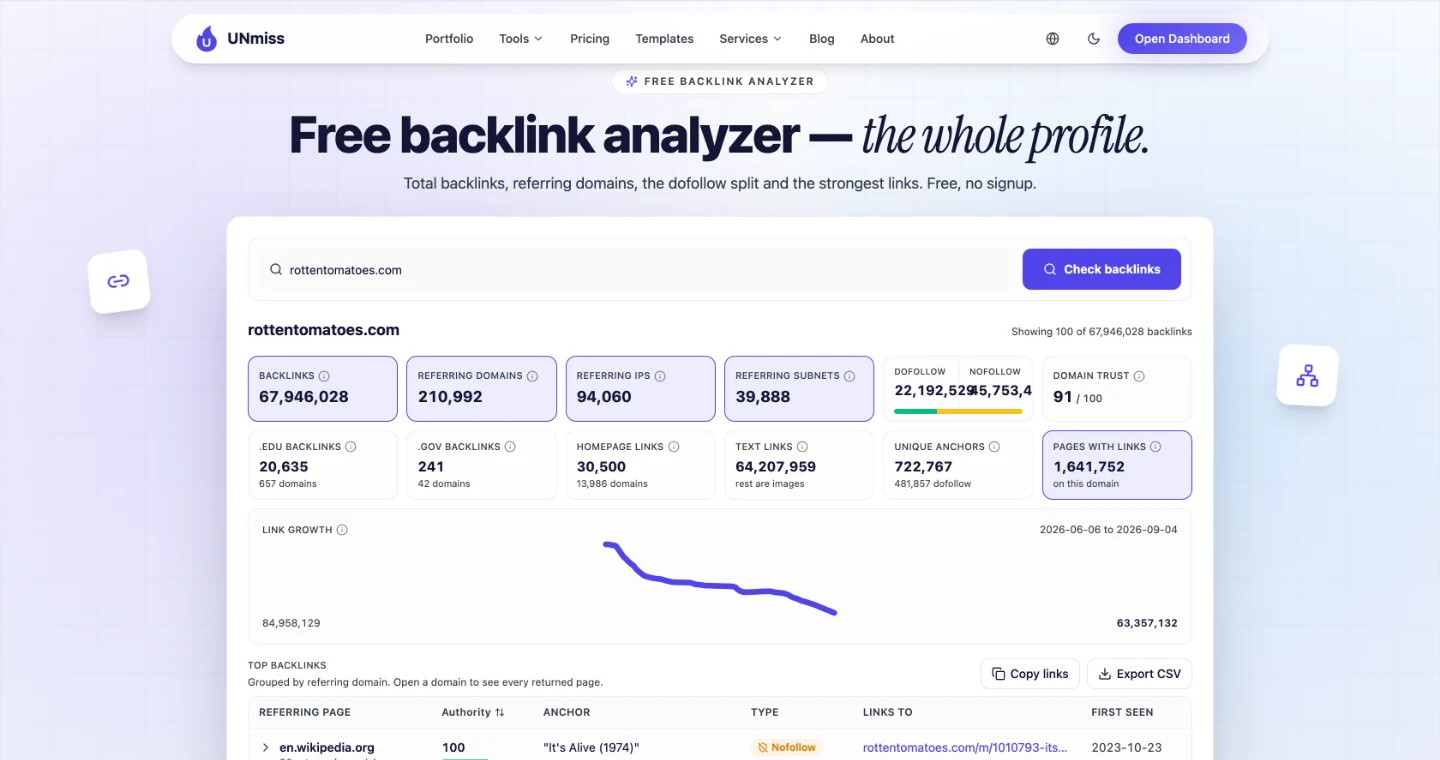Screen dimensions: 1440x760
Task: Sort table by Authority column
Action: pyautogui.click(x=473, y=712)
